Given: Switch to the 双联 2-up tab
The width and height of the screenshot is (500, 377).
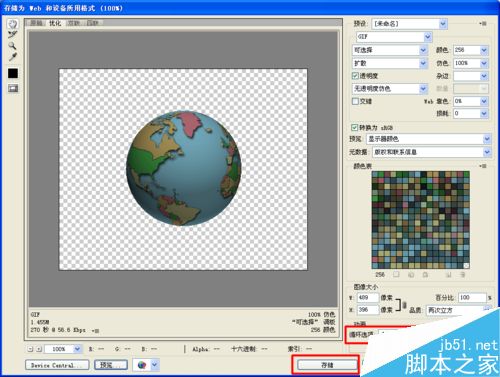Looking at the screenshot, I should tap(74, 23).
